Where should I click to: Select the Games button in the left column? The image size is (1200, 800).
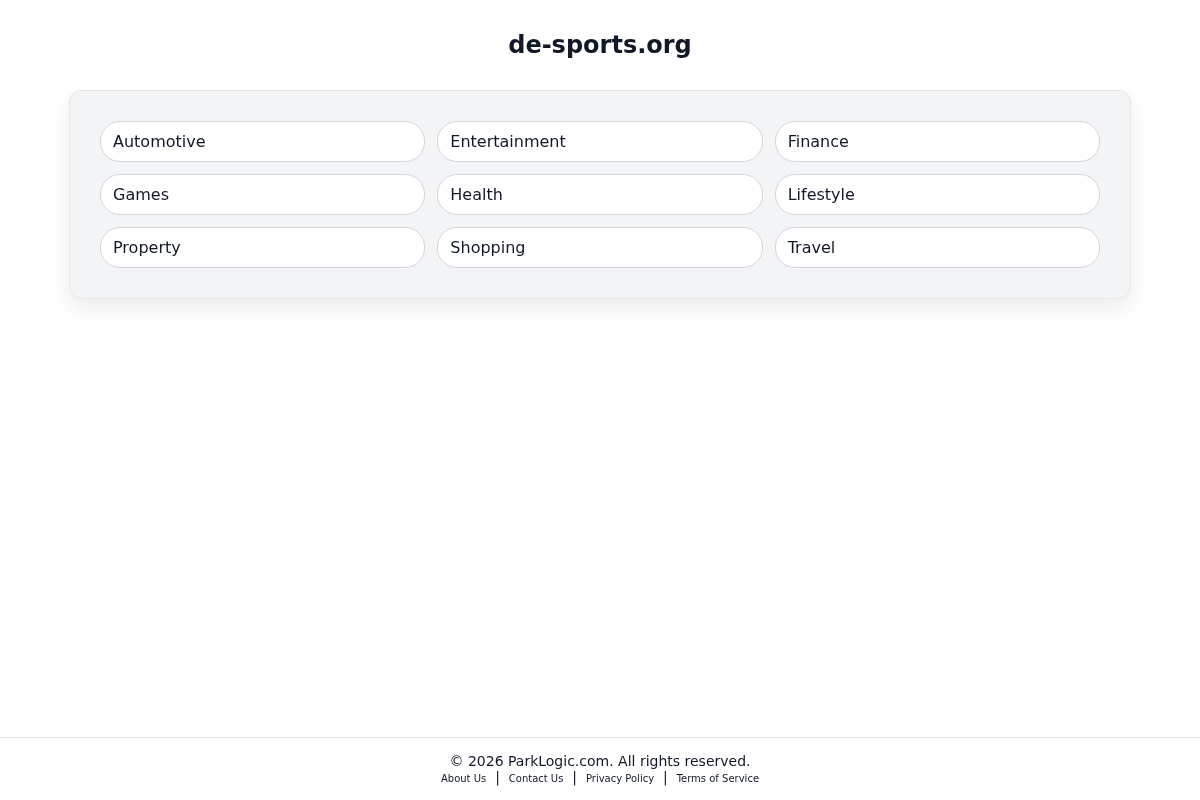tap(262, 194)
